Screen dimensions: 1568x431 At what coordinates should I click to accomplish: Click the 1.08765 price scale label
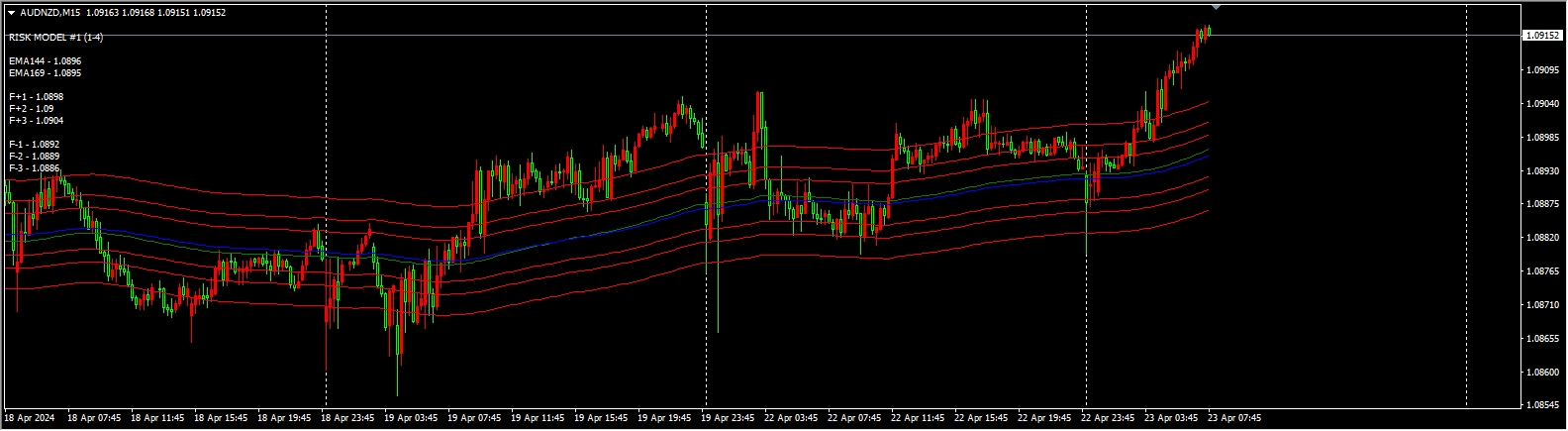[1543, 271]
